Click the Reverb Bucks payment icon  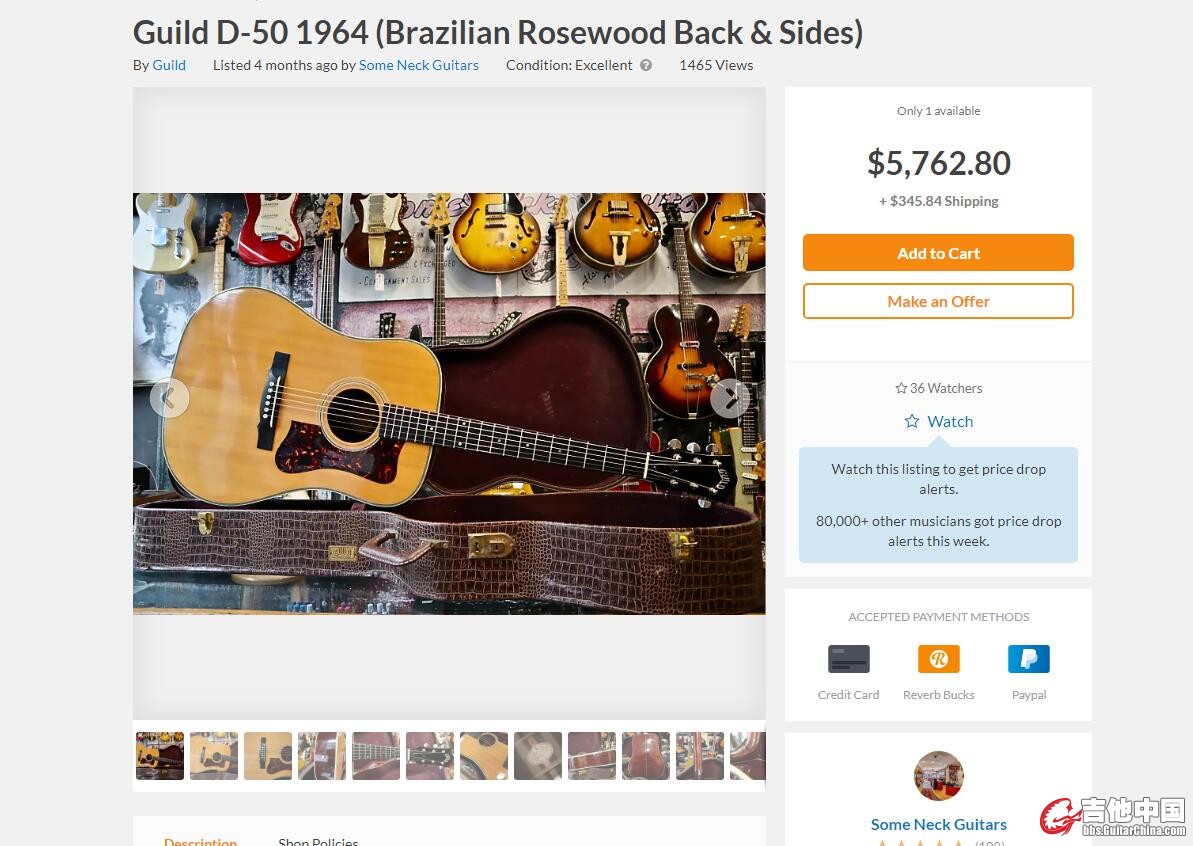click(938, 659)
